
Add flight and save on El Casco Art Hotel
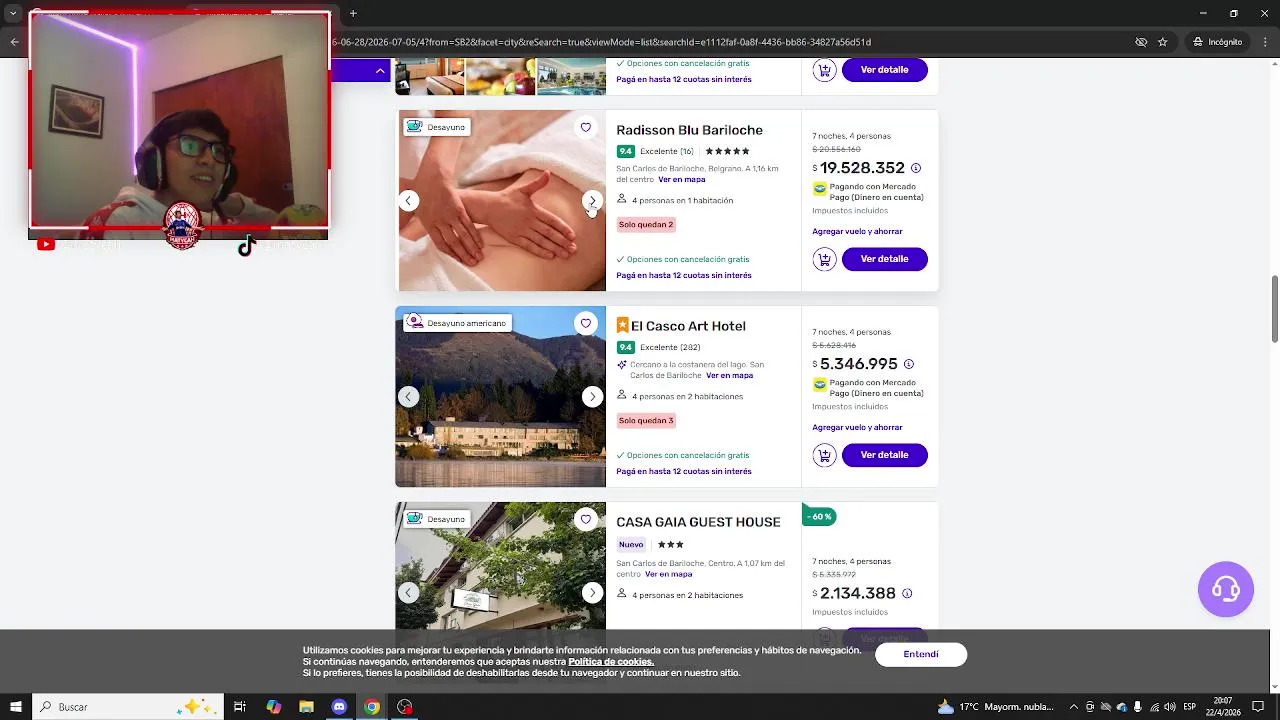tap(857, 428)
